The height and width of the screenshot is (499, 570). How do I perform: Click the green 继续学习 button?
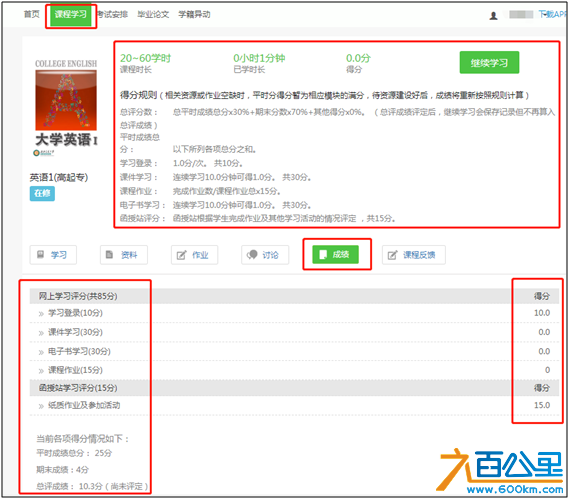[489, 63]
